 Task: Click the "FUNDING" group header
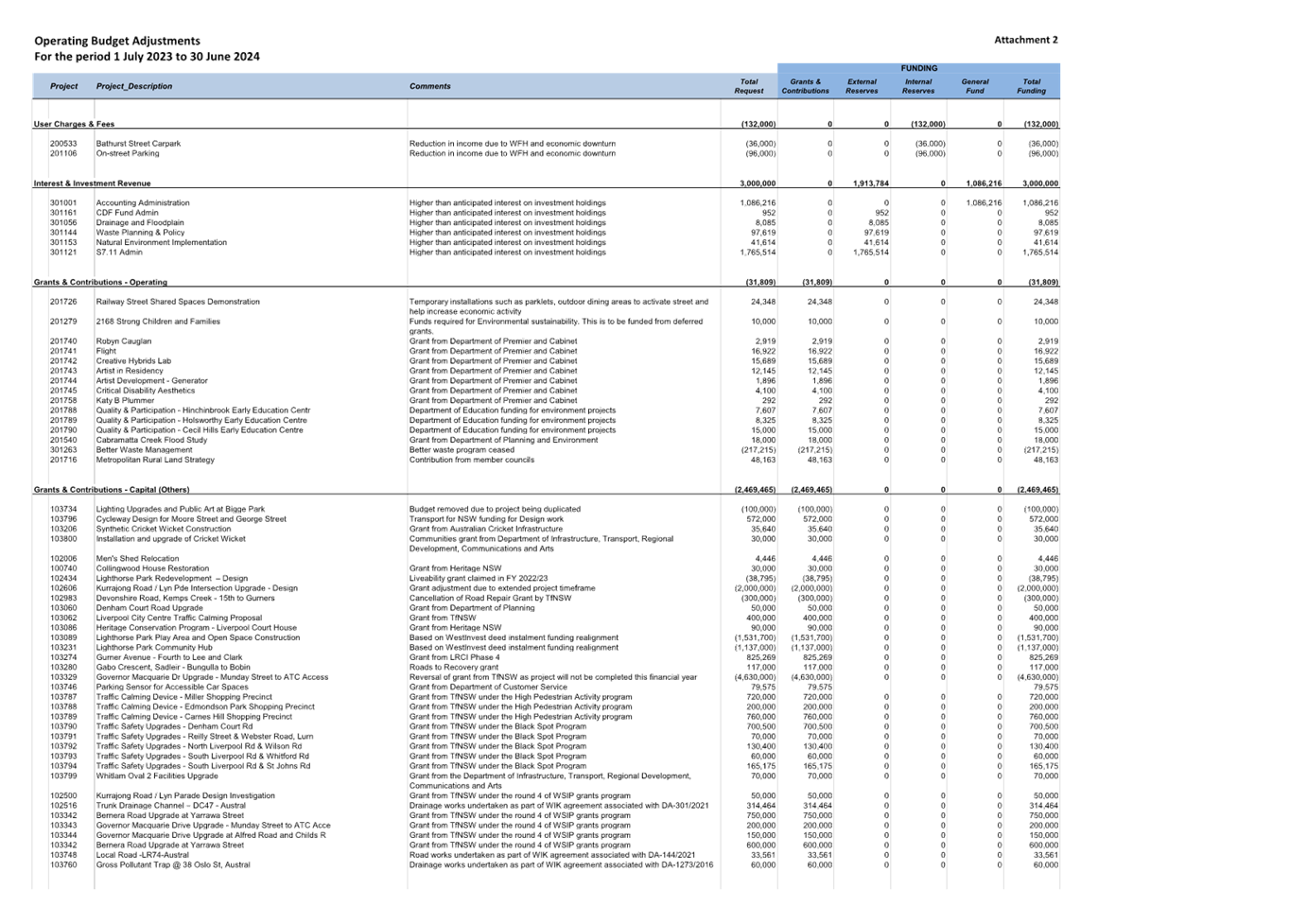[918, 68]
